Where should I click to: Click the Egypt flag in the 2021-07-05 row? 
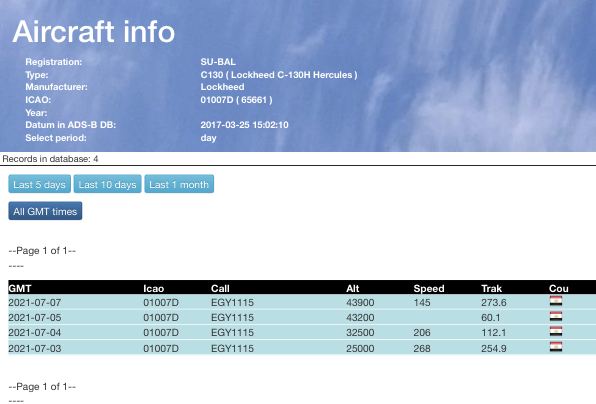point(556,317)
